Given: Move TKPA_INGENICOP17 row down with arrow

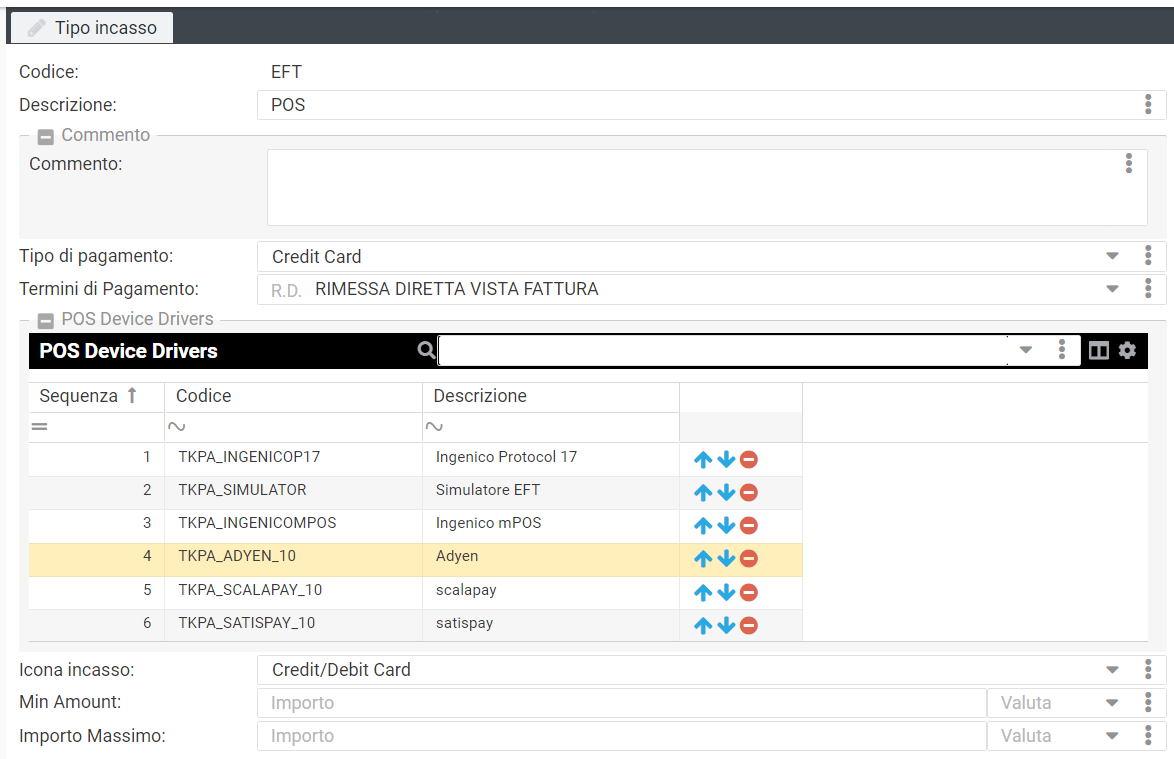Looking at the screenshot, I should coord(726,460).
